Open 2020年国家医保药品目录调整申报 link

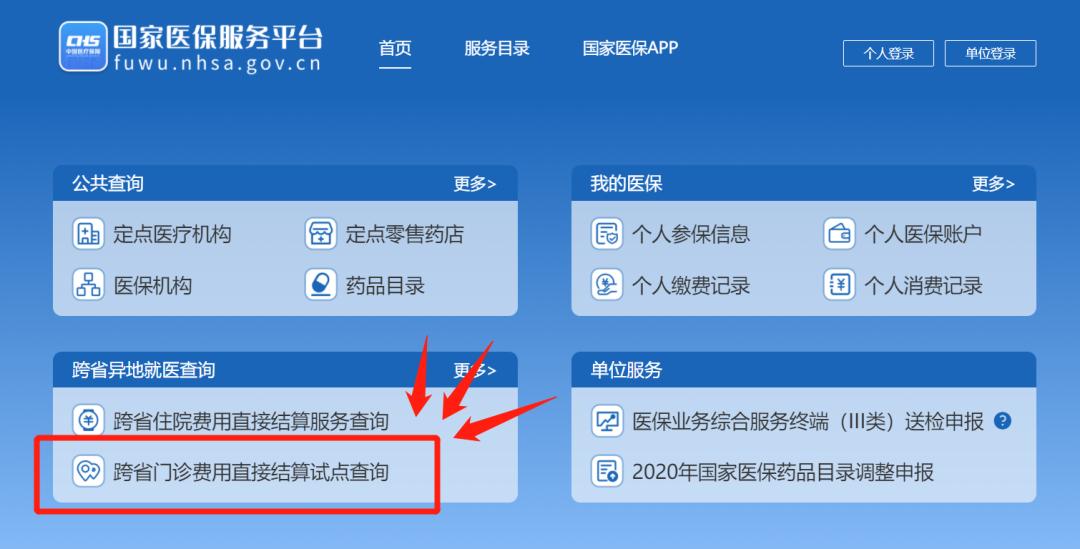[783, 472]
